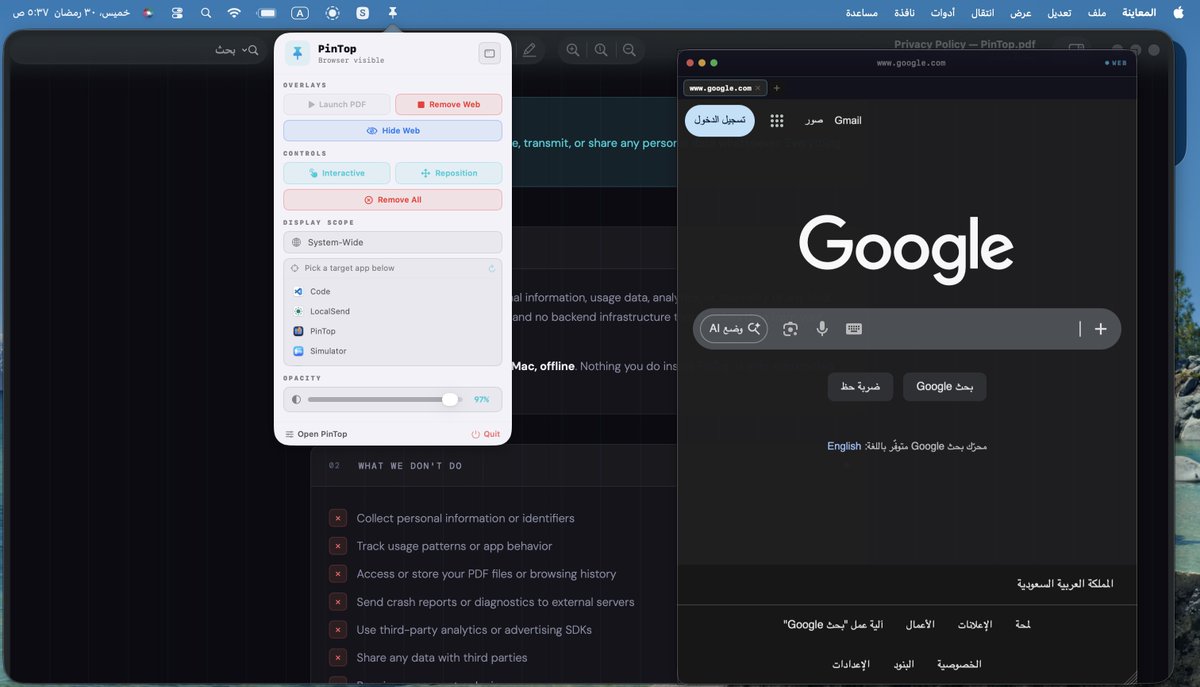The height and width of the screenshot is (687, 1200).
Task: Click the بحث Google search button
Action: point(945,386)
